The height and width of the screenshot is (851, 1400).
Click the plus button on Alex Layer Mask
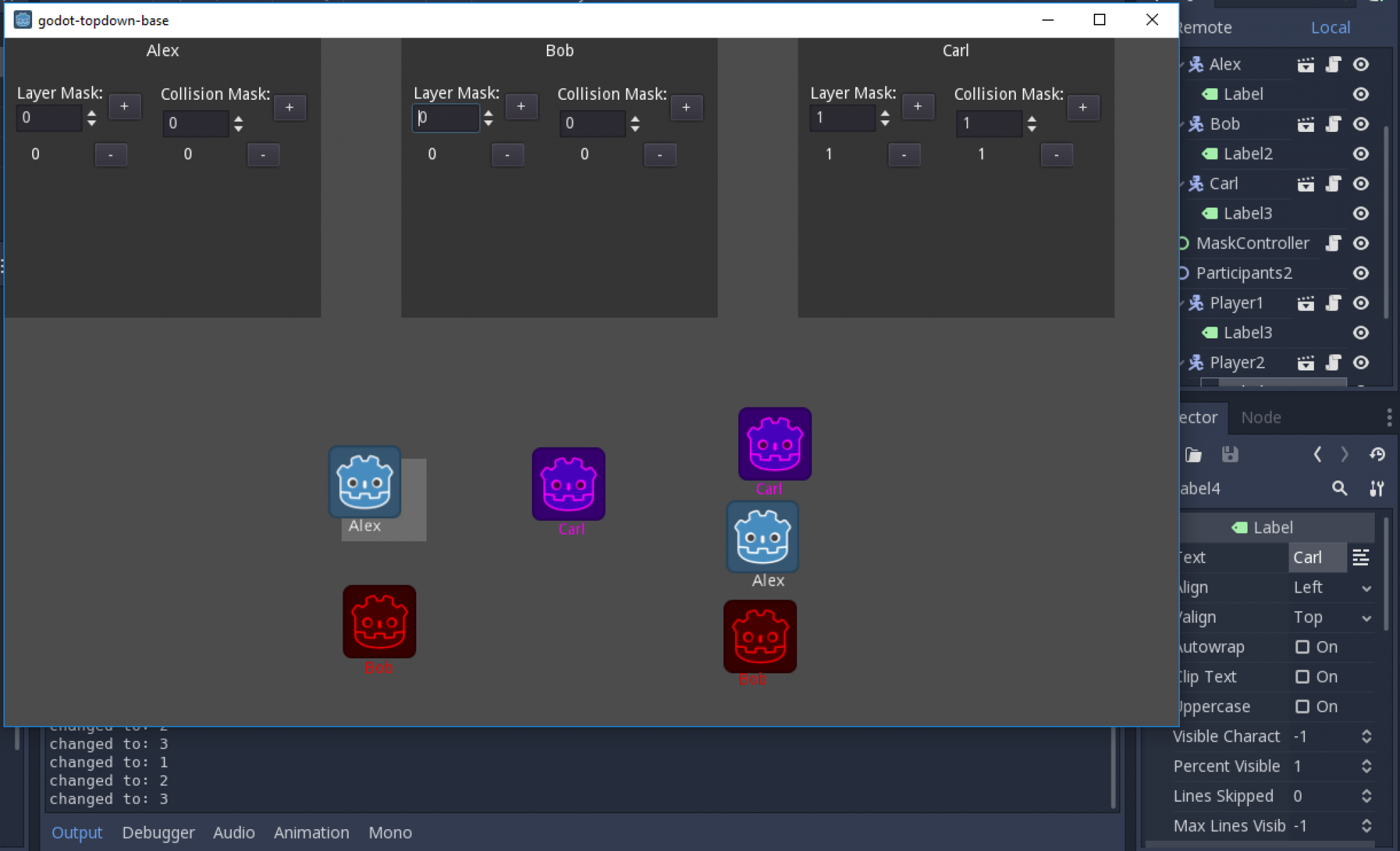click(123, 107)
